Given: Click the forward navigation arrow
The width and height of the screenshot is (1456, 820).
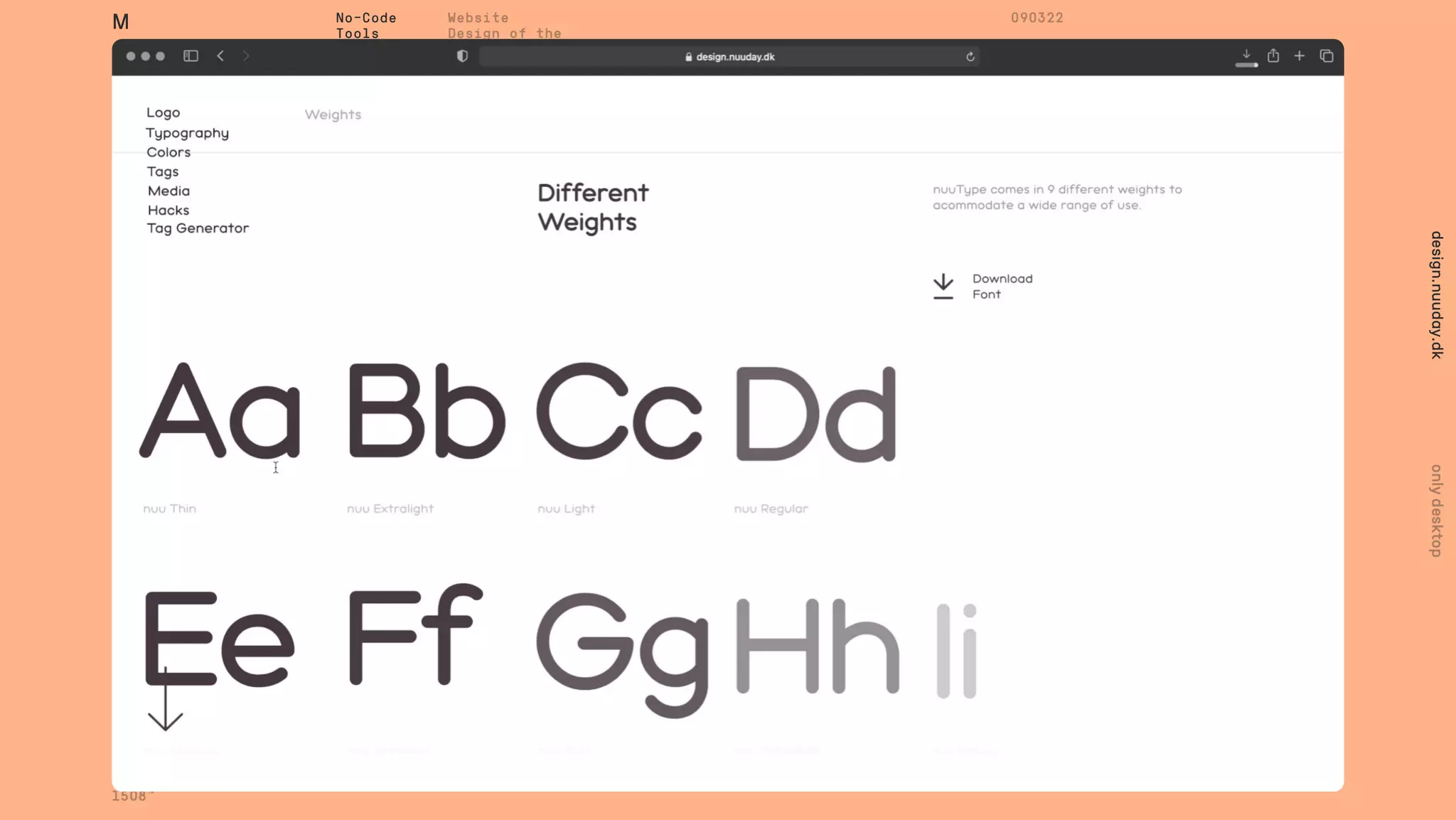Looking at the screenshot, I should coord(246,56).
